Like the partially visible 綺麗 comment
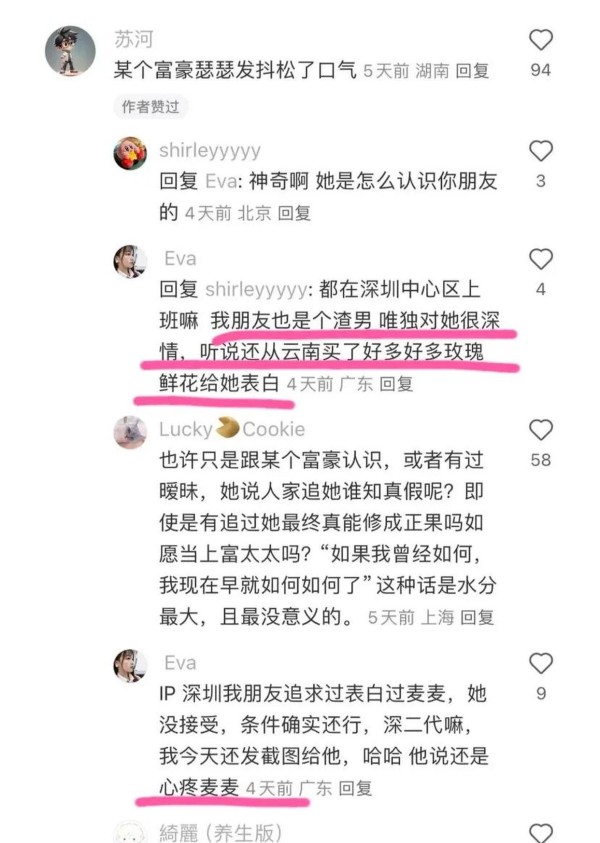This screenshot has width=600, height=843. pyautogui.click(x=541, y=833)
